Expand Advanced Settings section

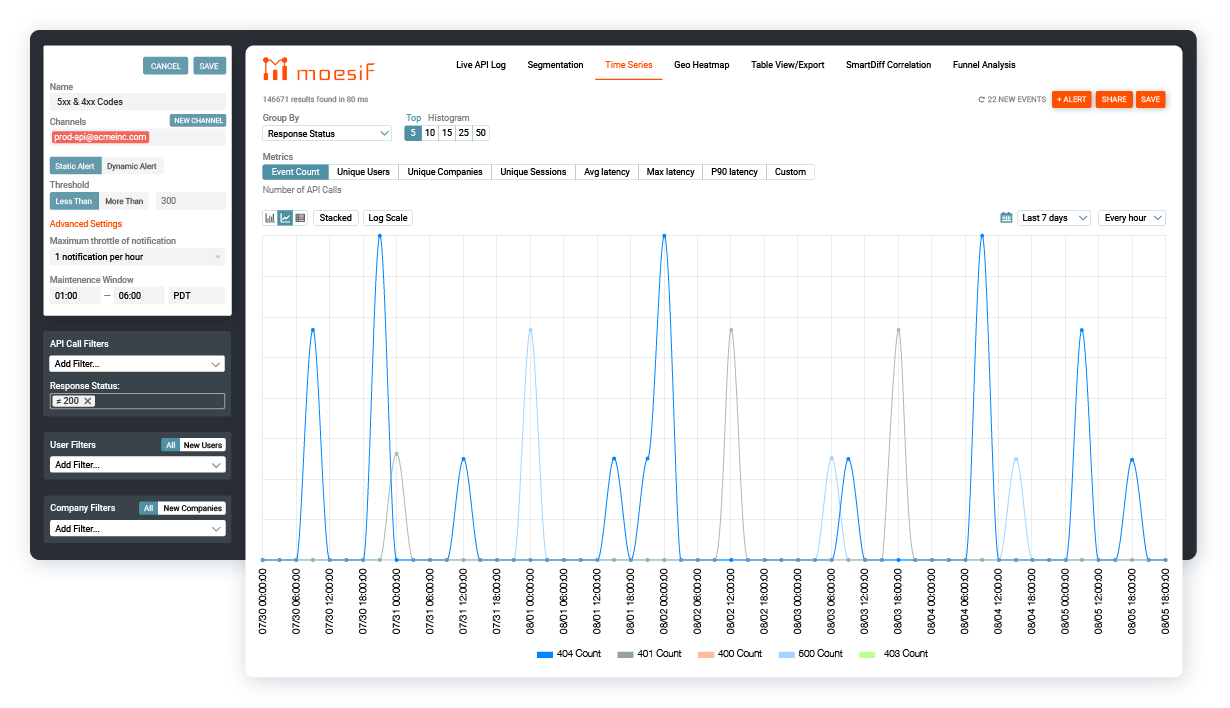86,224
